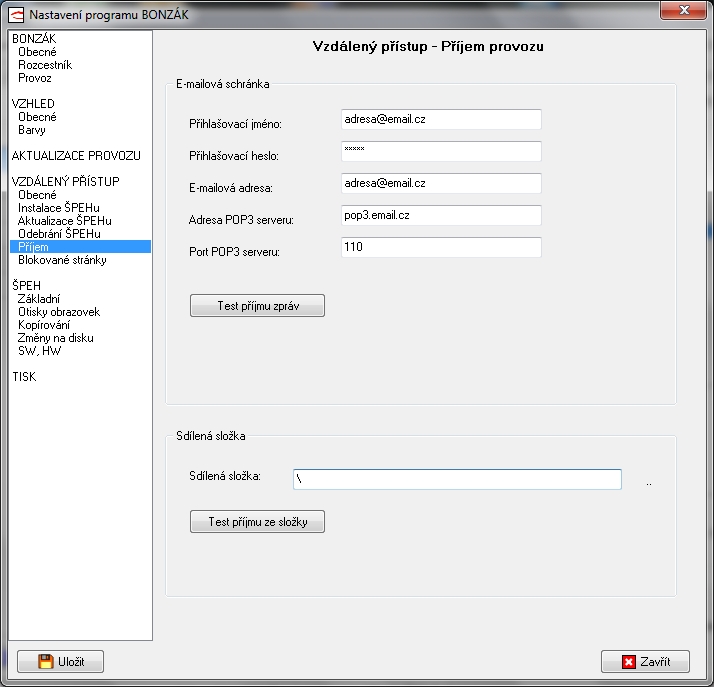
Task: Select the VZHLED section heading
Action: tap(33, 104)
